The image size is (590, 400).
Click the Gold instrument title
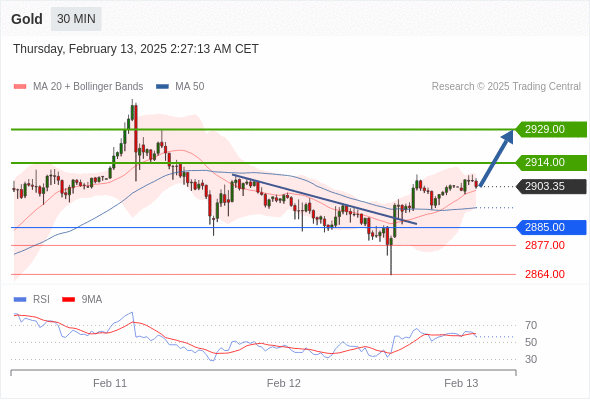pyautogui.click(x=27, y=19)
